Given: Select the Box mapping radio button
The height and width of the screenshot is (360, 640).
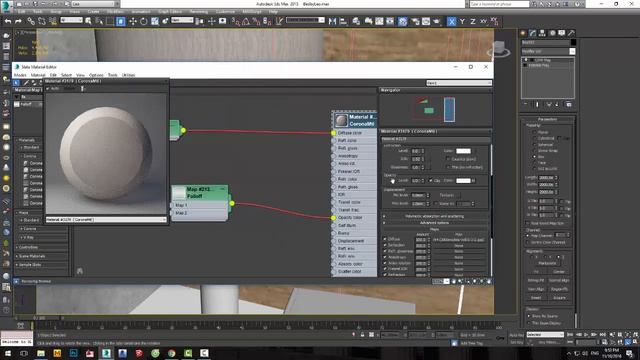Looking at the screenshot, I should coord(535,157).
